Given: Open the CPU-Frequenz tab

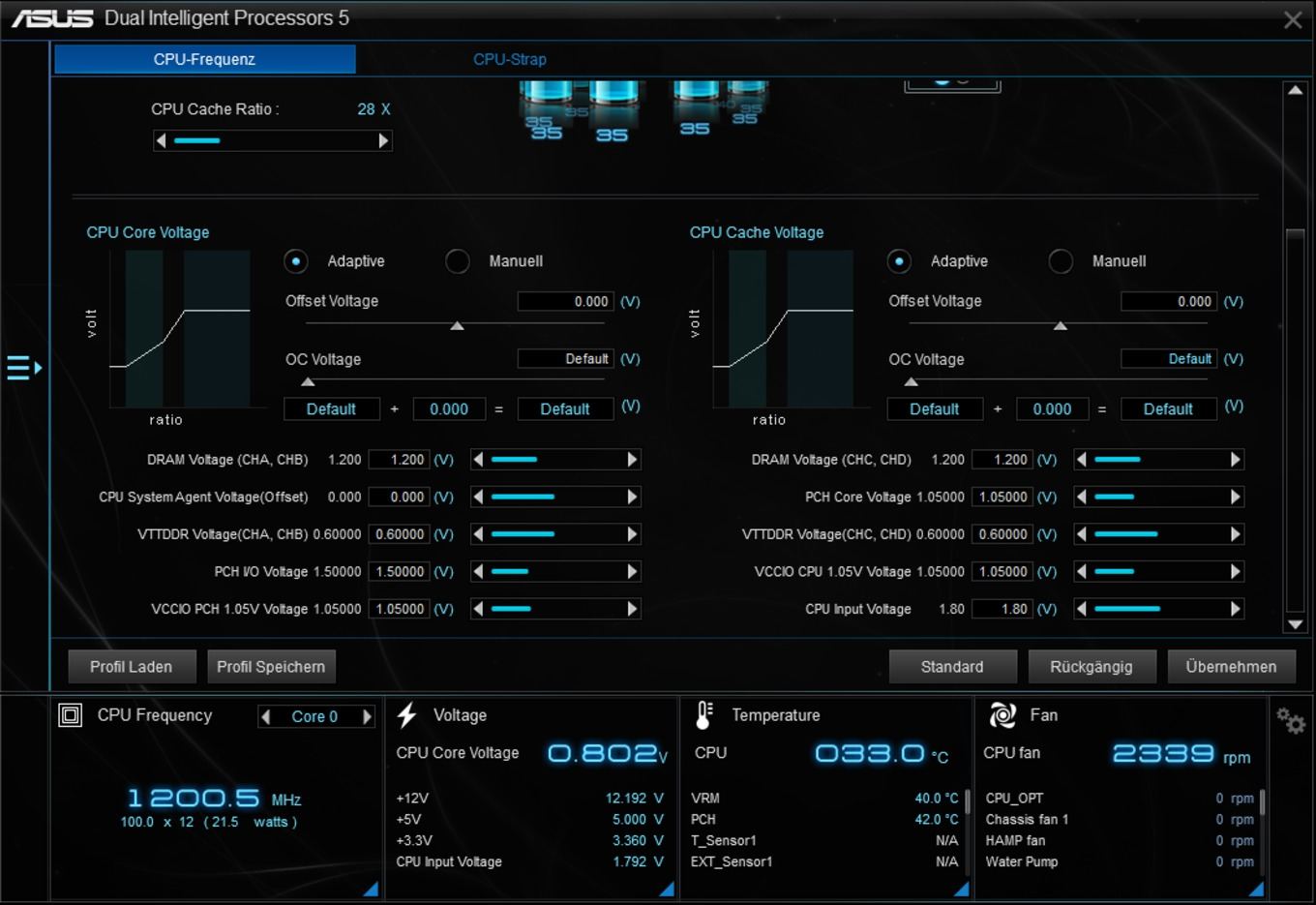Looking at the screenshot, I should click(x=205, y=59).
